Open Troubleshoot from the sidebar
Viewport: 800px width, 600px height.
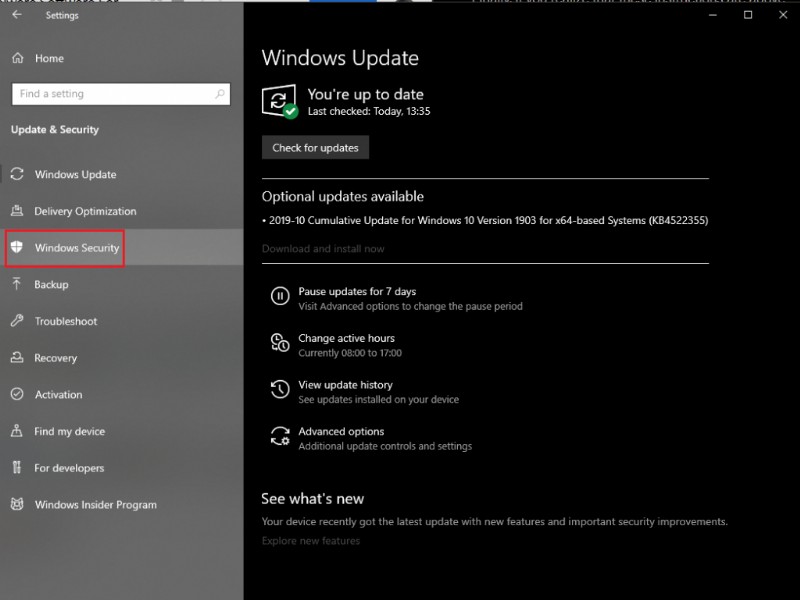pos(17,321)
